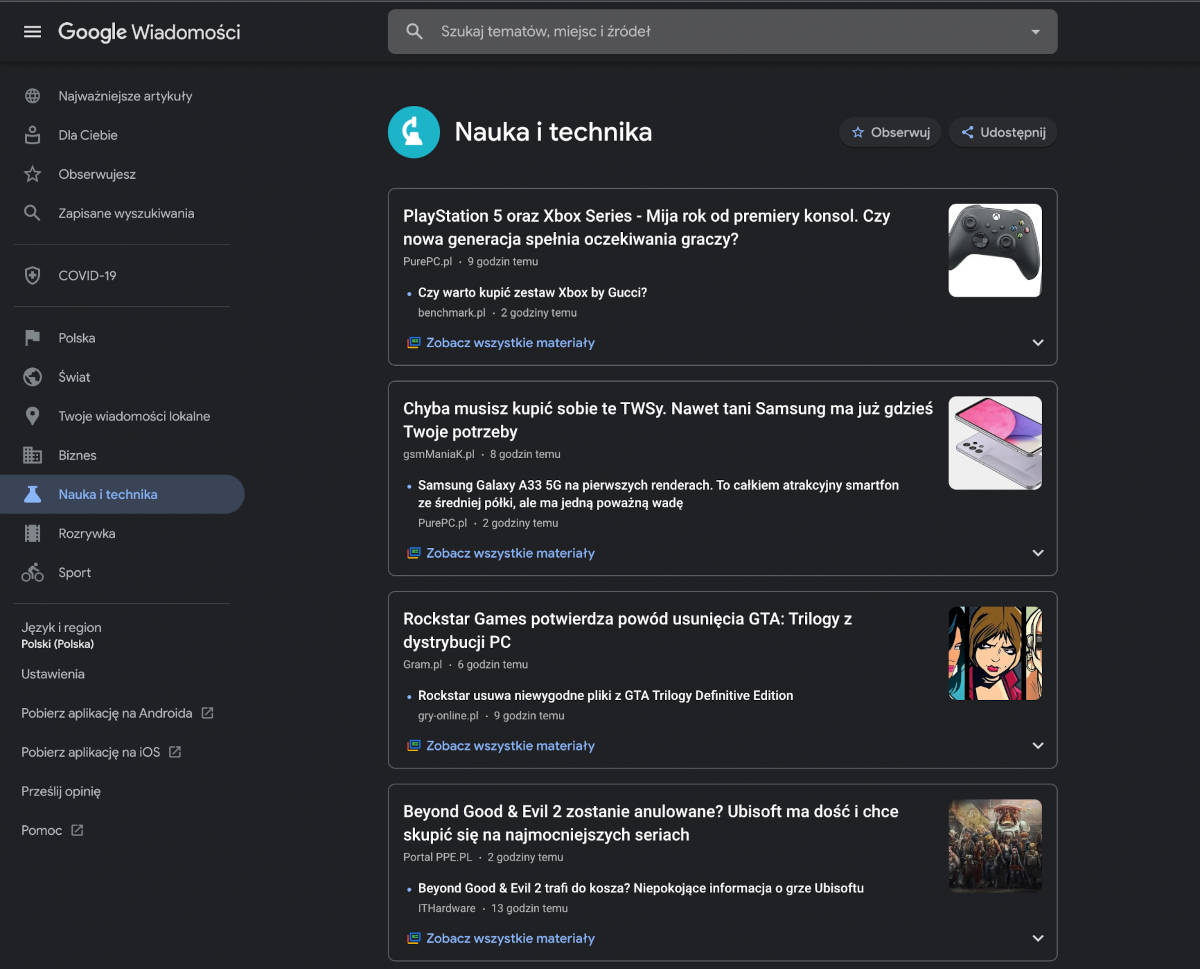Image resolution: width=1200 pixels, height=969 pixels.
Task: Click 'Zobacz wszystkie materiały' under Beyond Good & Evil story
Action: coord(510,938)
